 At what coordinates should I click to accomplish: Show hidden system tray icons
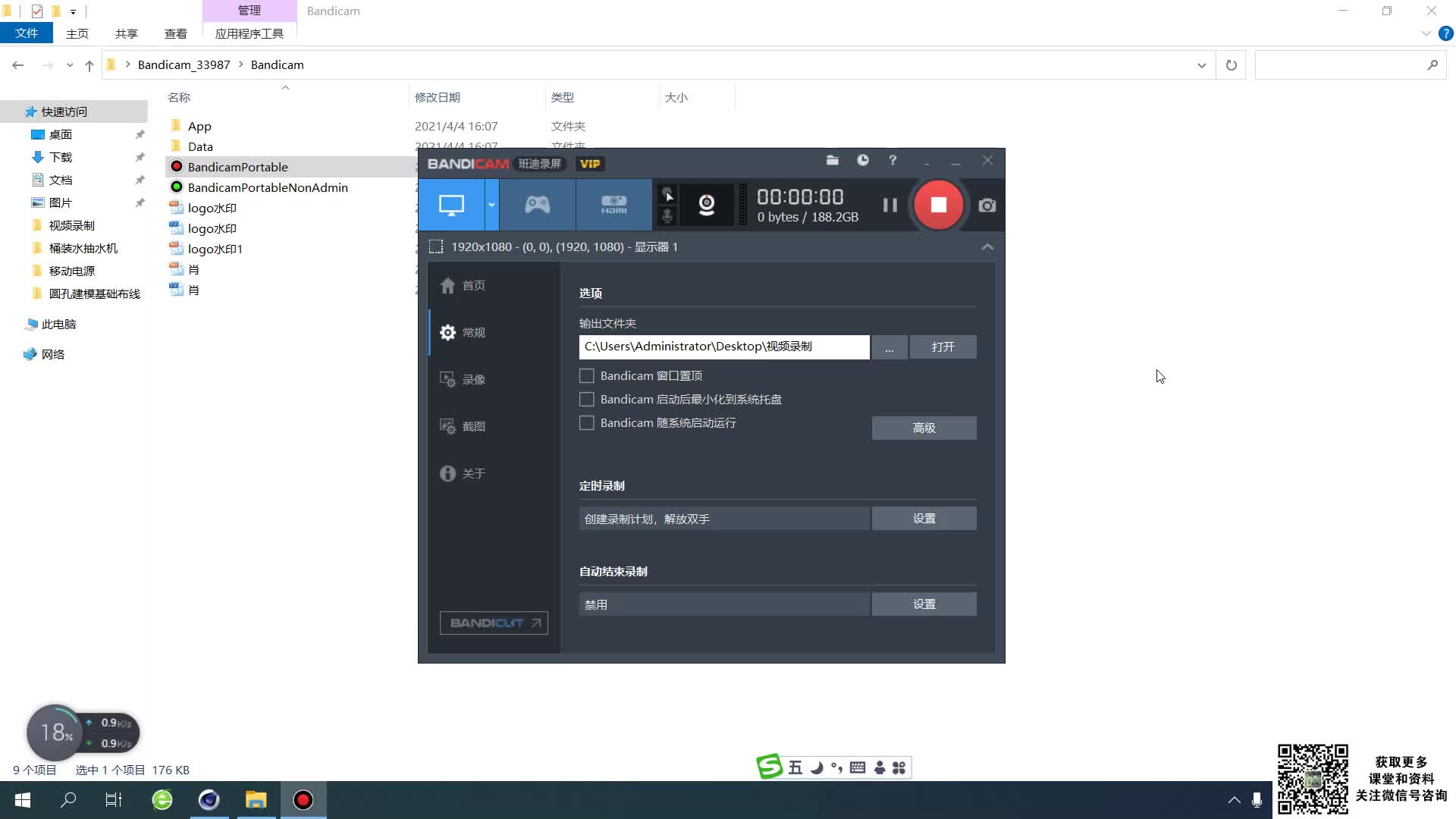pyautogui.click(x=1235, y=800)
